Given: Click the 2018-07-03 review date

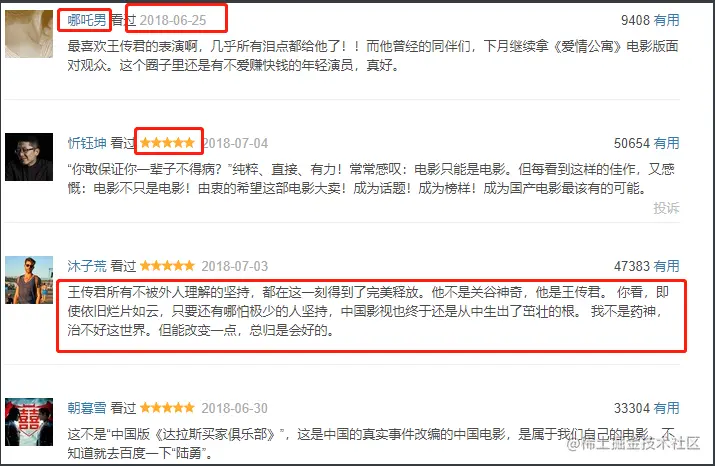Looking at the screenshot, I should click(x=235, y=266).
